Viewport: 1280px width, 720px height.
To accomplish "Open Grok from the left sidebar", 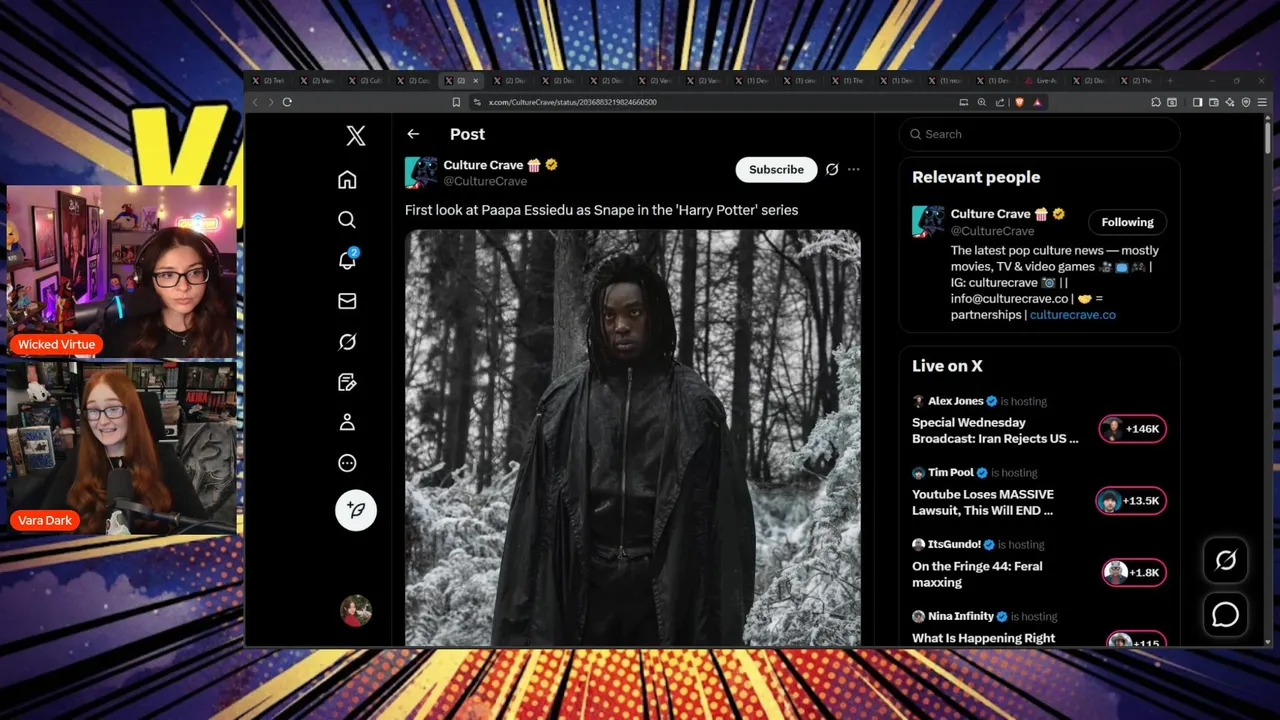I will pyautogui.click(x=347, y=342).
